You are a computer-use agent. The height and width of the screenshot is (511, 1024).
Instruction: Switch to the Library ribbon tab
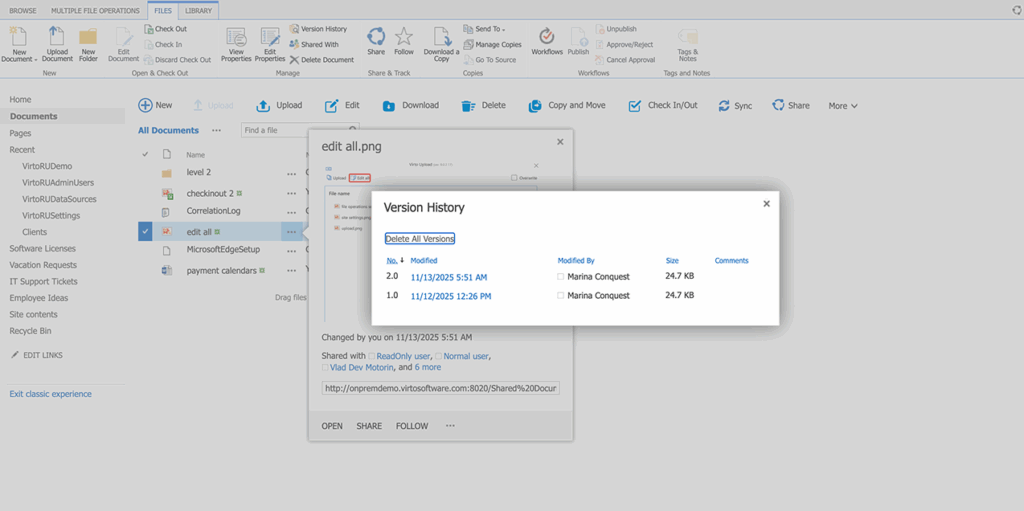click(x=197, y=10)
